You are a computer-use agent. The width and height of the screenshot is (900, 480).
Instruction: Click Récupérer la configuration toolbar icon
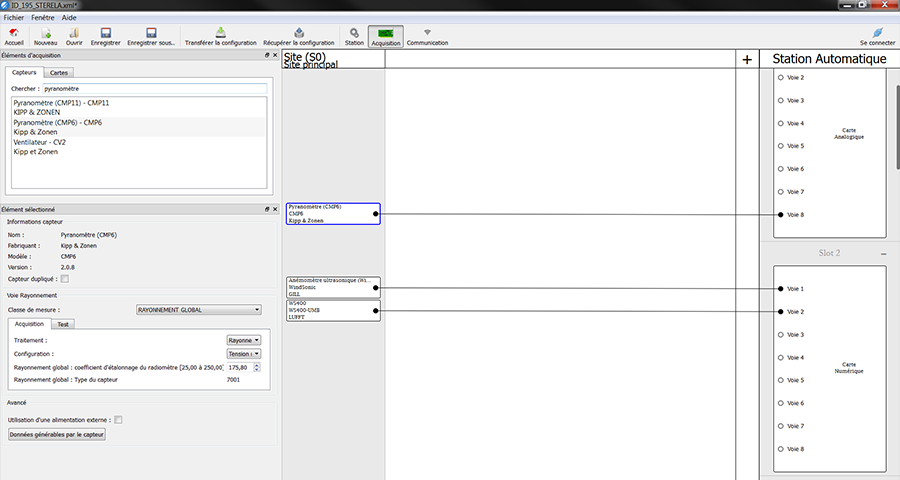point(298,33)
